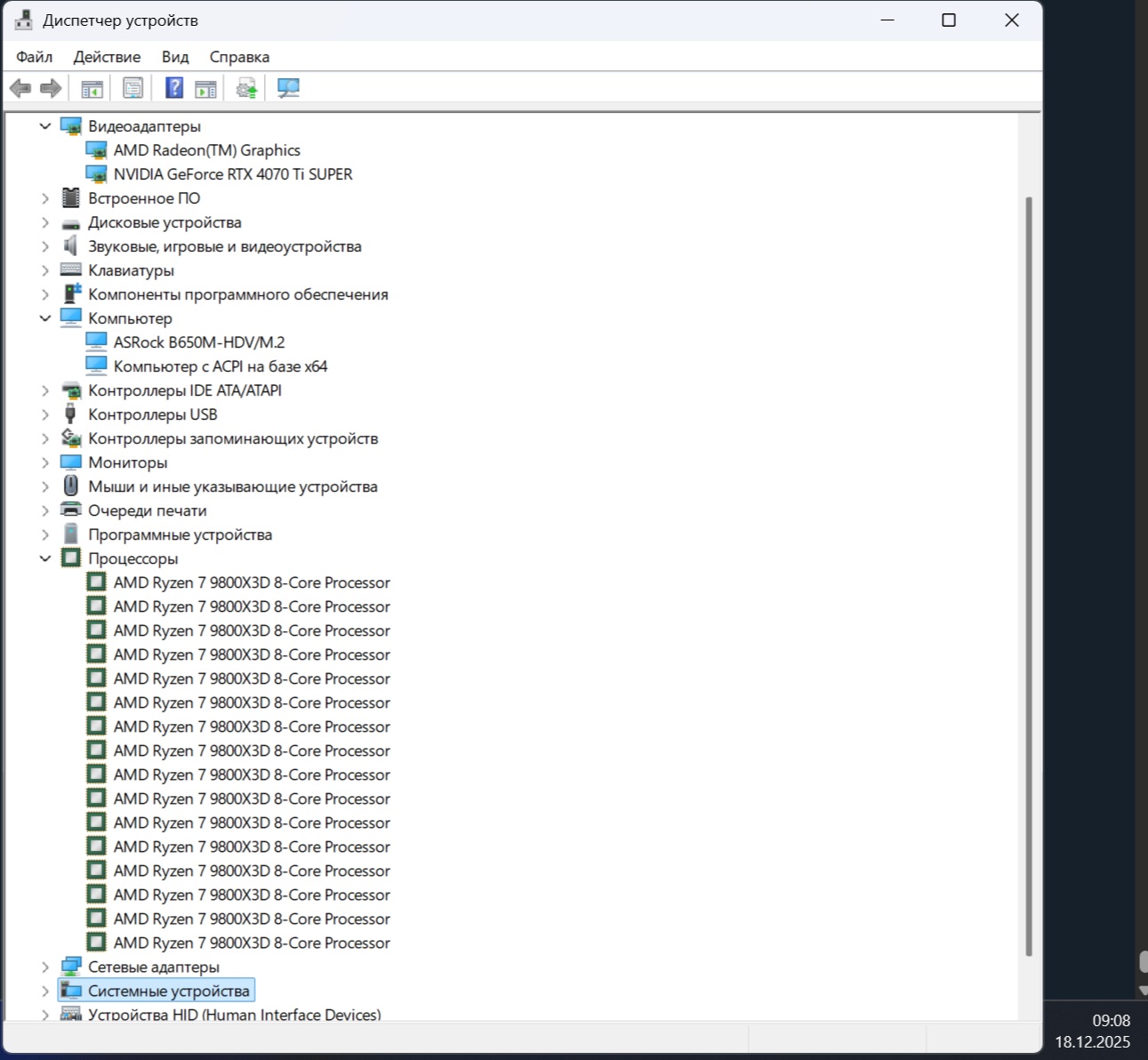Click the Дисковые устройства drive icon
Image resolution: width=1148 pixels, height=1060 pixels.
pyautogui.click(x=71, y=223)
